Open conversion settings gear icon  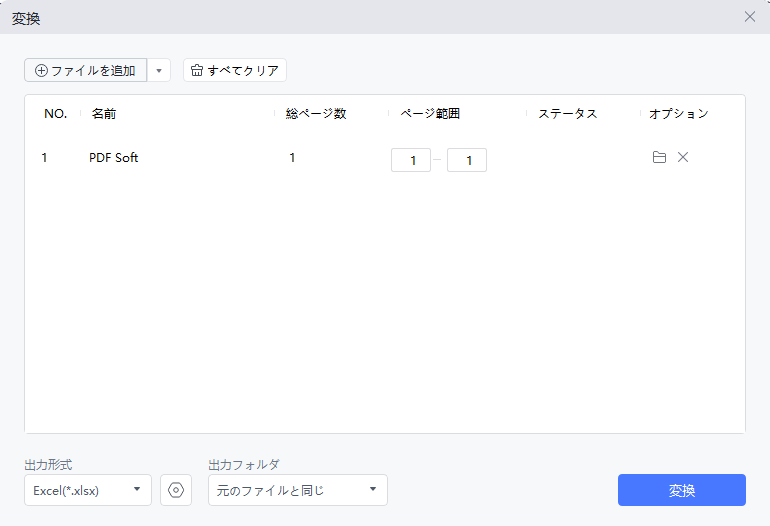click(176, 490)
